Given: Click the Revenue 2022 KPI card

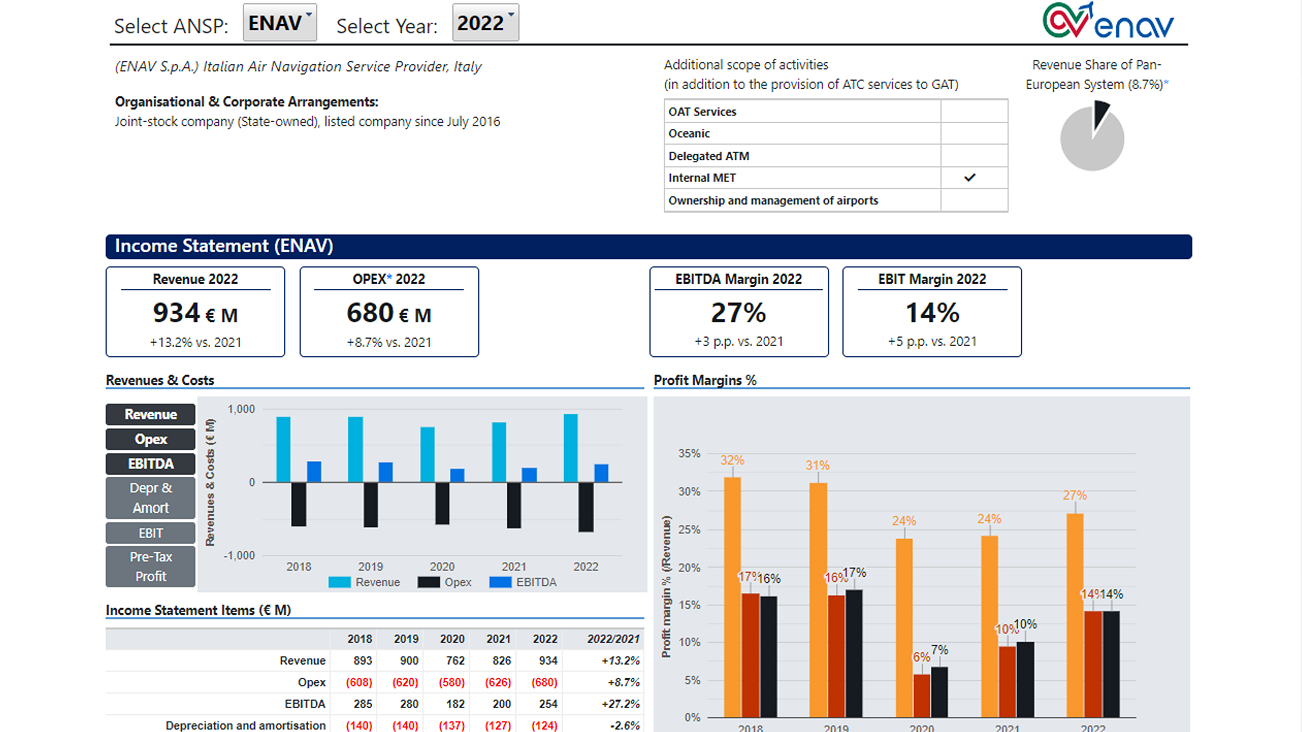Looking at the screenshot, I should [195, 311].
